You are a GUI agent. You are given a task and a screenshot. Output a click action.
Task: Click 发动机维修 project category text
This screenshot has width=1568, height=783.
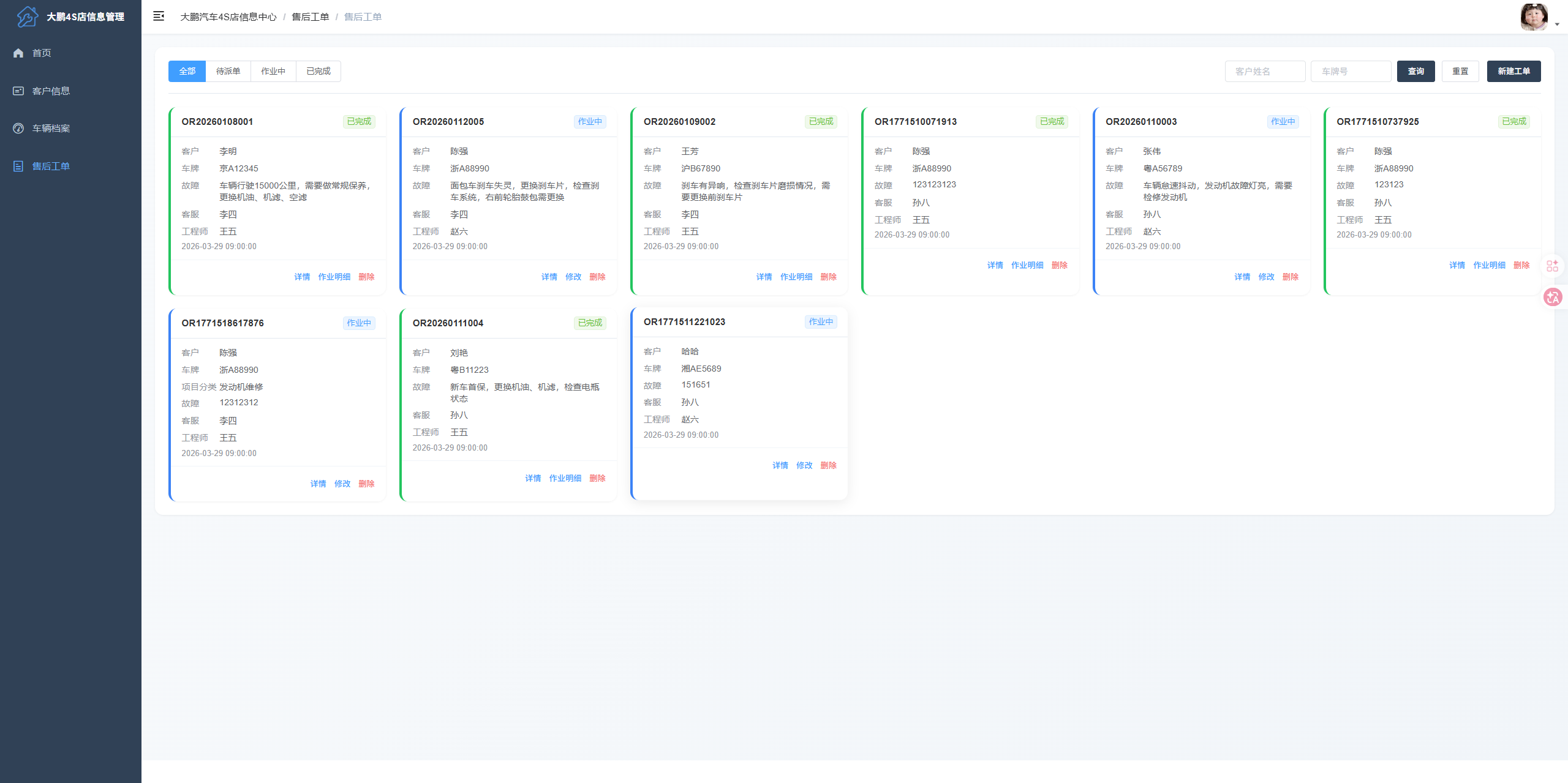coord(241,387)
